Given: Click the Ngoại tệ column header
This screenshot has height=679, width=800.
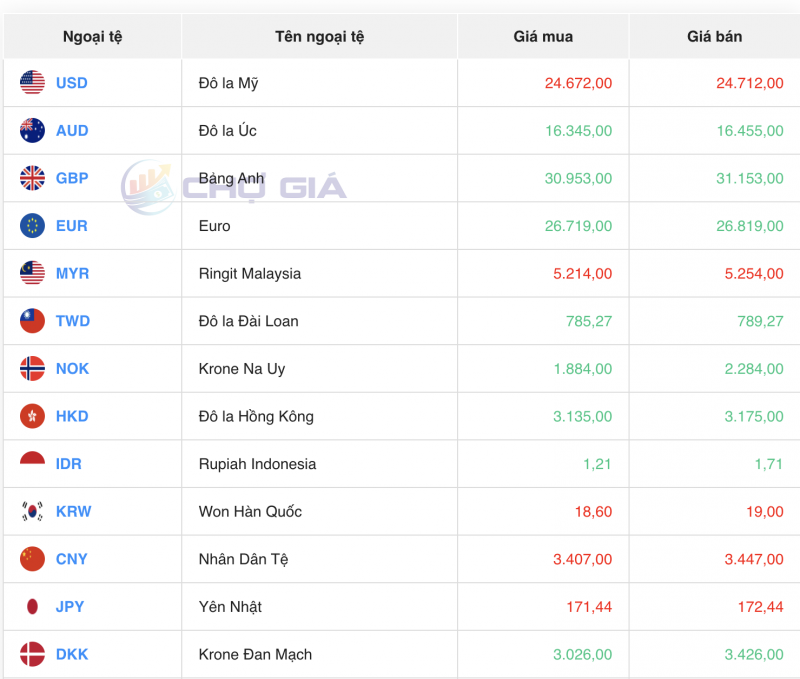Looking at the screenshot, I should click(90, 36).
